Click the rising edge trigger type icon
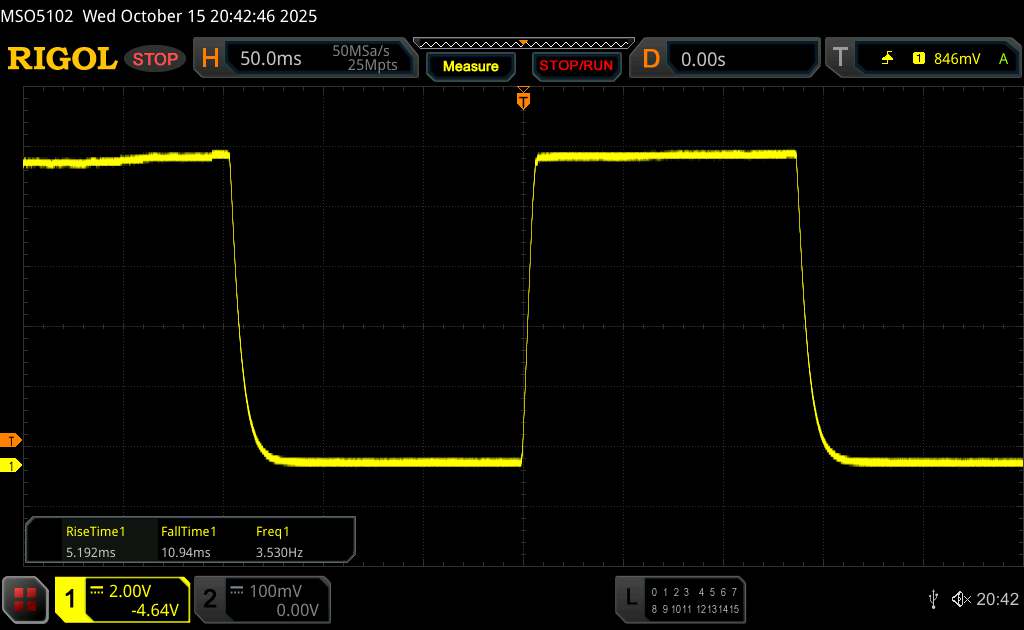 [x=887, y=59]
